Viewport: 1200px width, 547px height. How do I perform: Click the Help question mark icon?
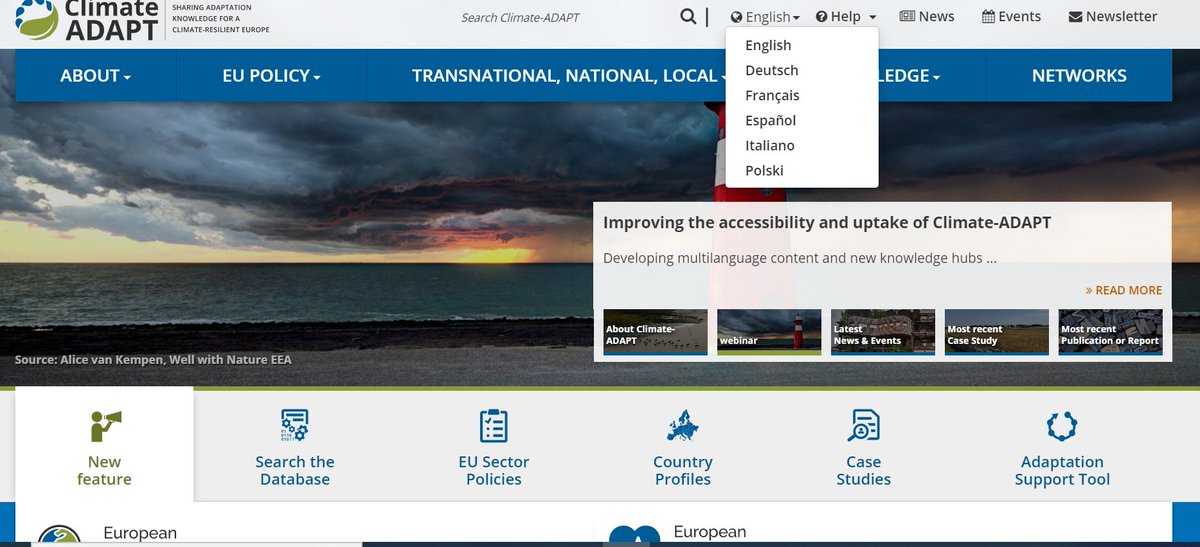point(822,17)
